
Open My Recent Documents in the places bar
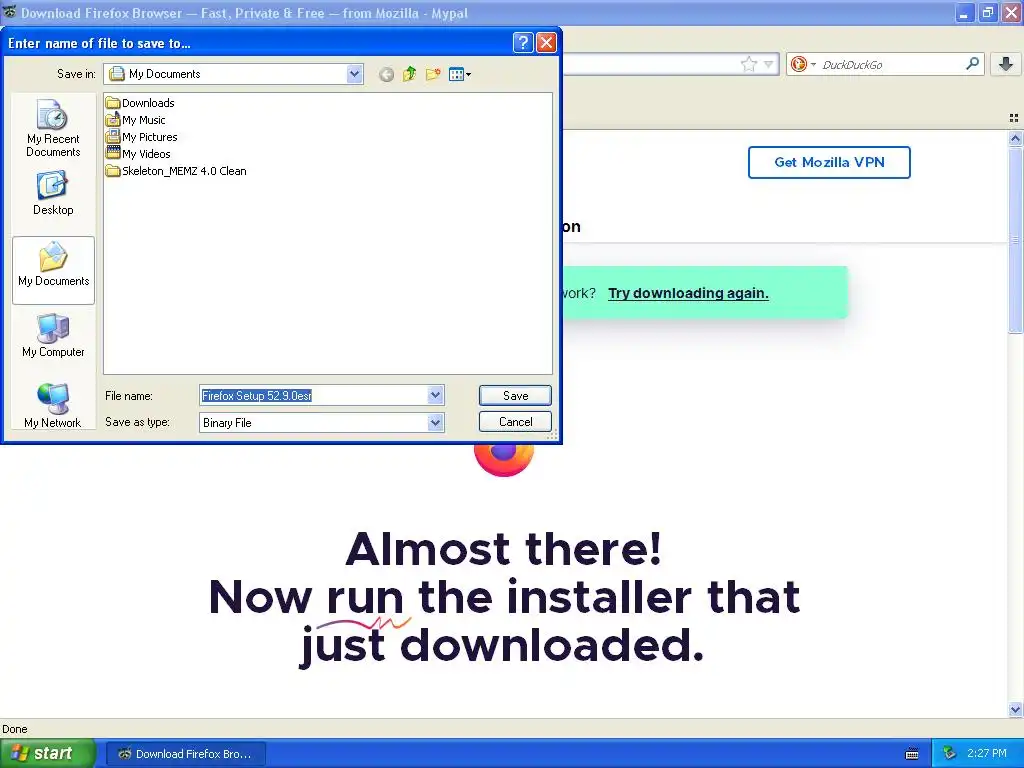click(53, 128)
